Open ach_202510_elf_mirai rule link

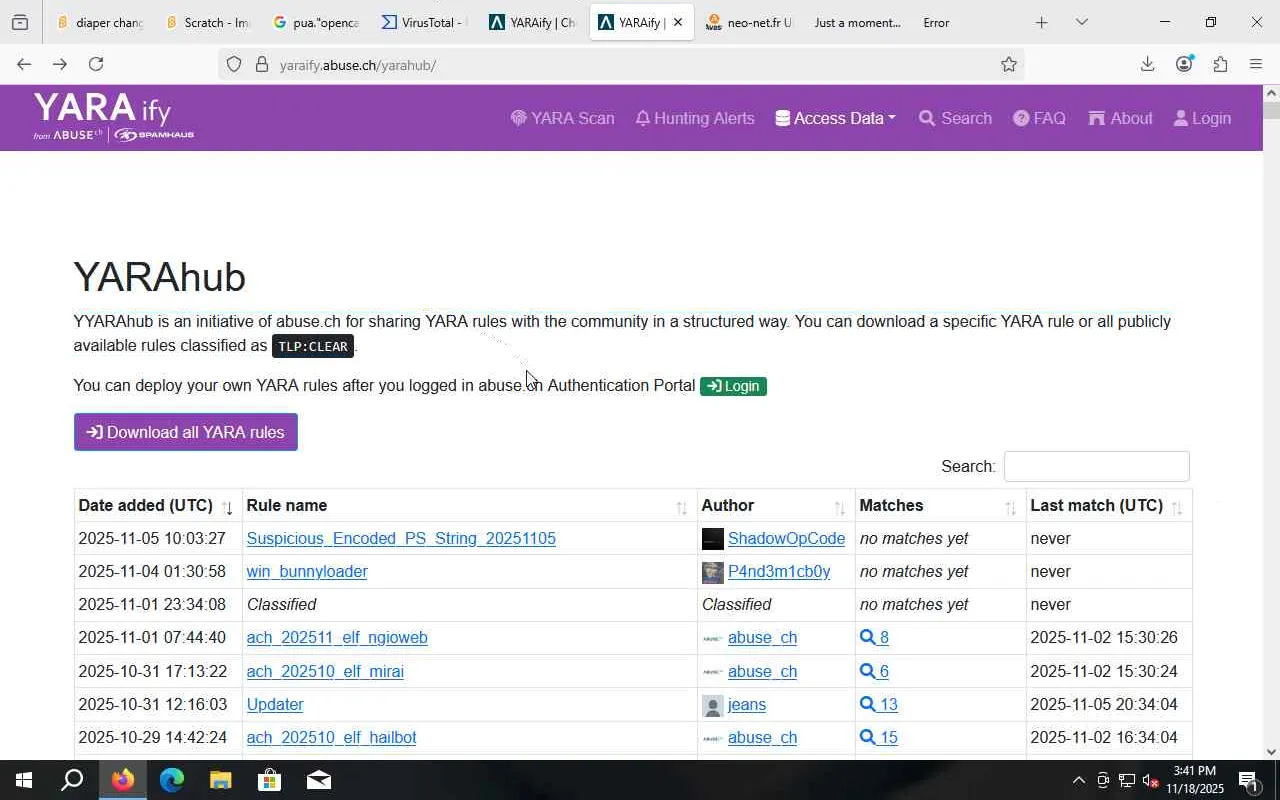pos(325,672)
